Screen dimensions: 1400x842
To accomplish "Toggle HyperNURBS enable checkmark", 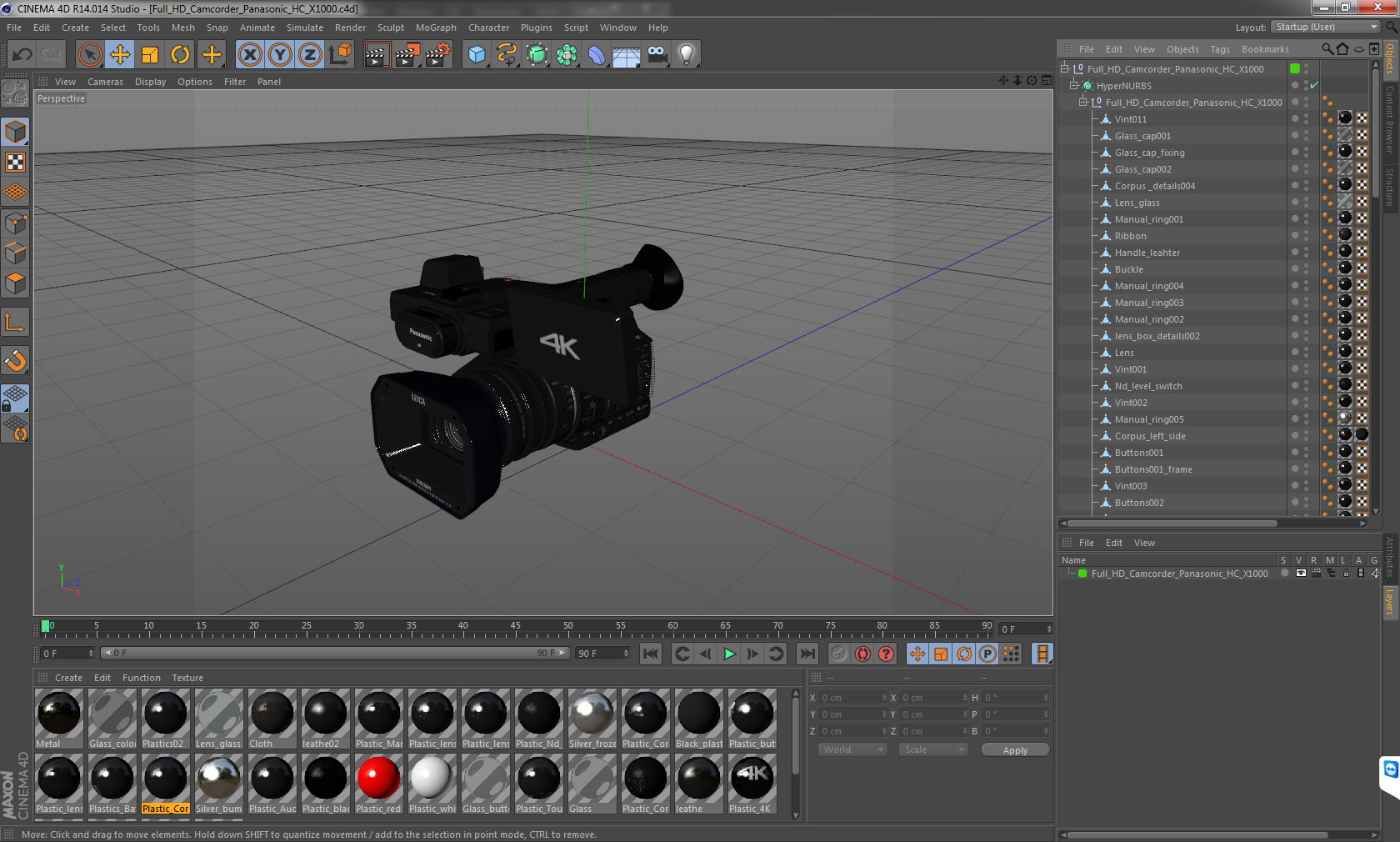I will (x=1314, y=86).
